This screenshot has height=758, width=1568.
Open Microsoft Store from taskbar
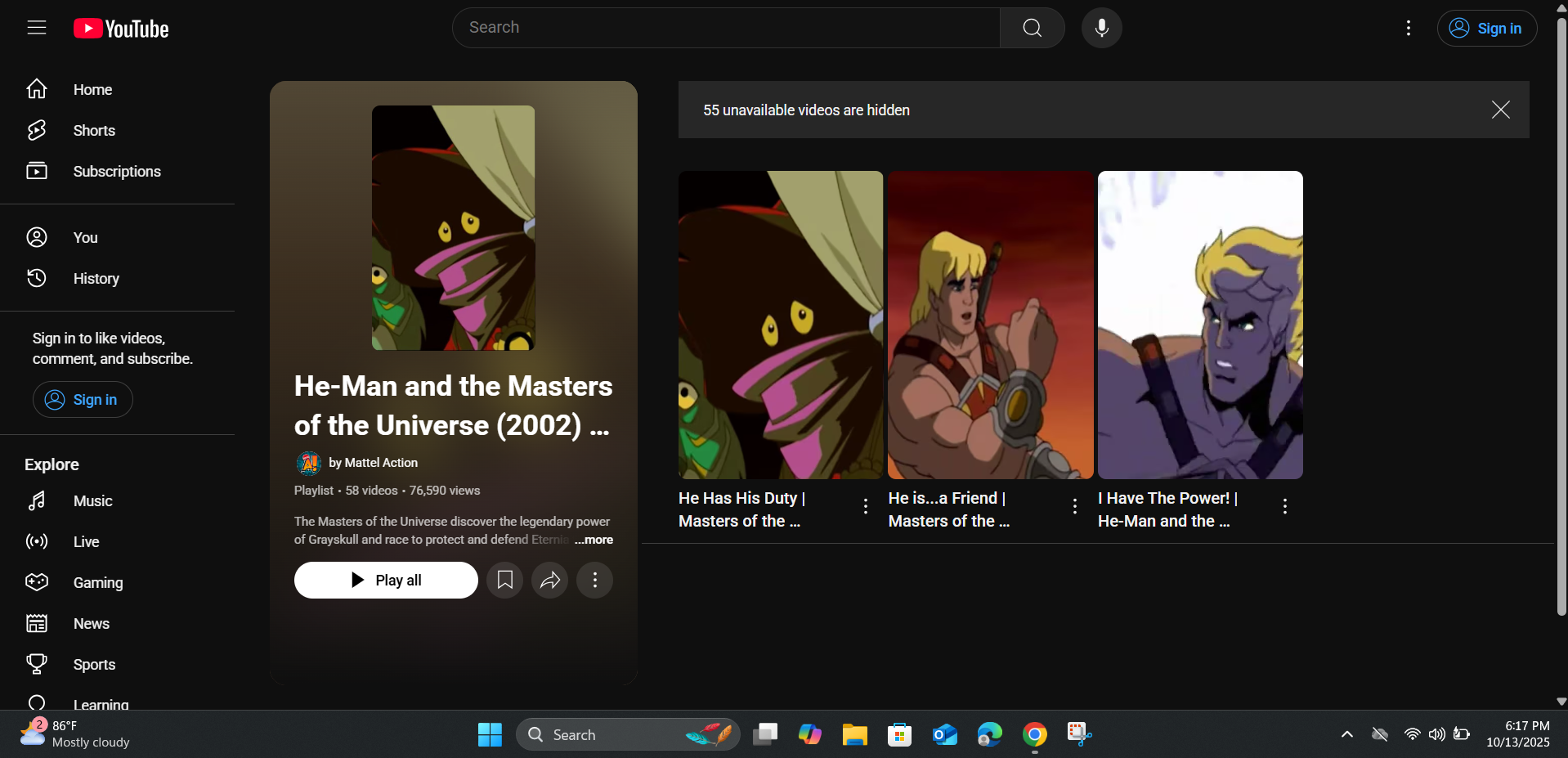[900, 734]
